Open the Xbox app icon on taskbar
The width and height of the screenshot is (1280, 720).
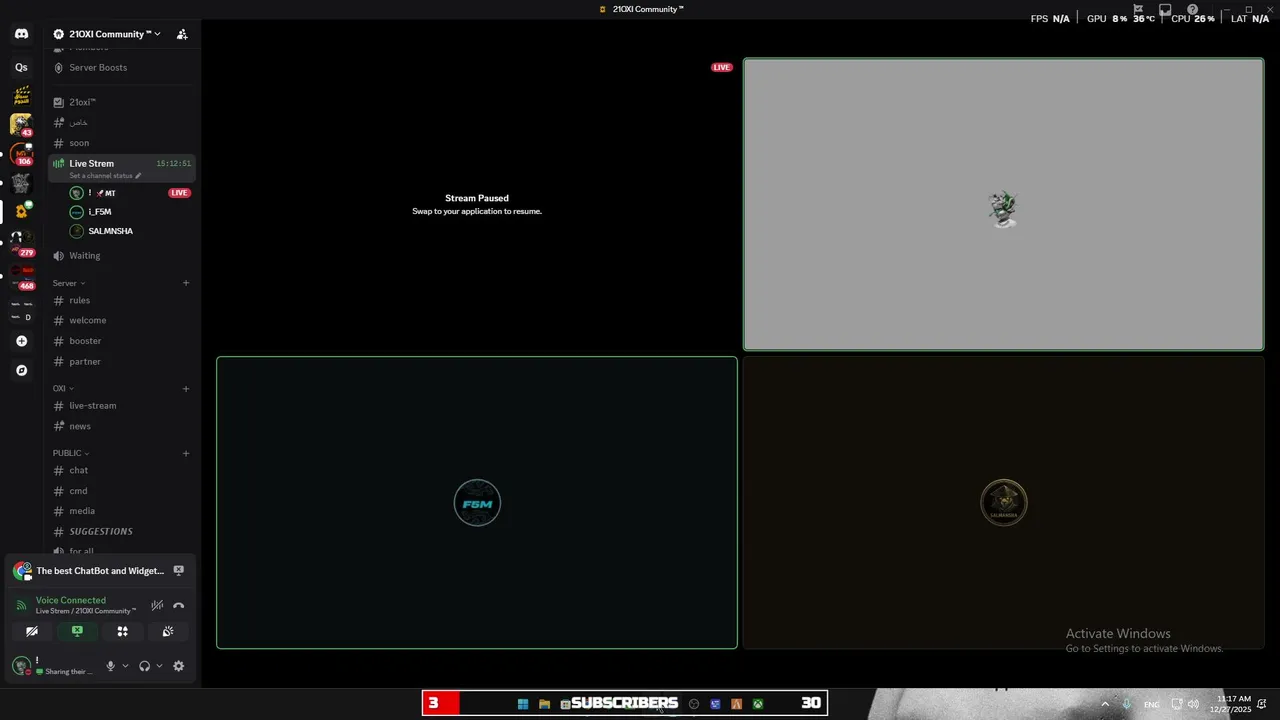coord(758,704)
